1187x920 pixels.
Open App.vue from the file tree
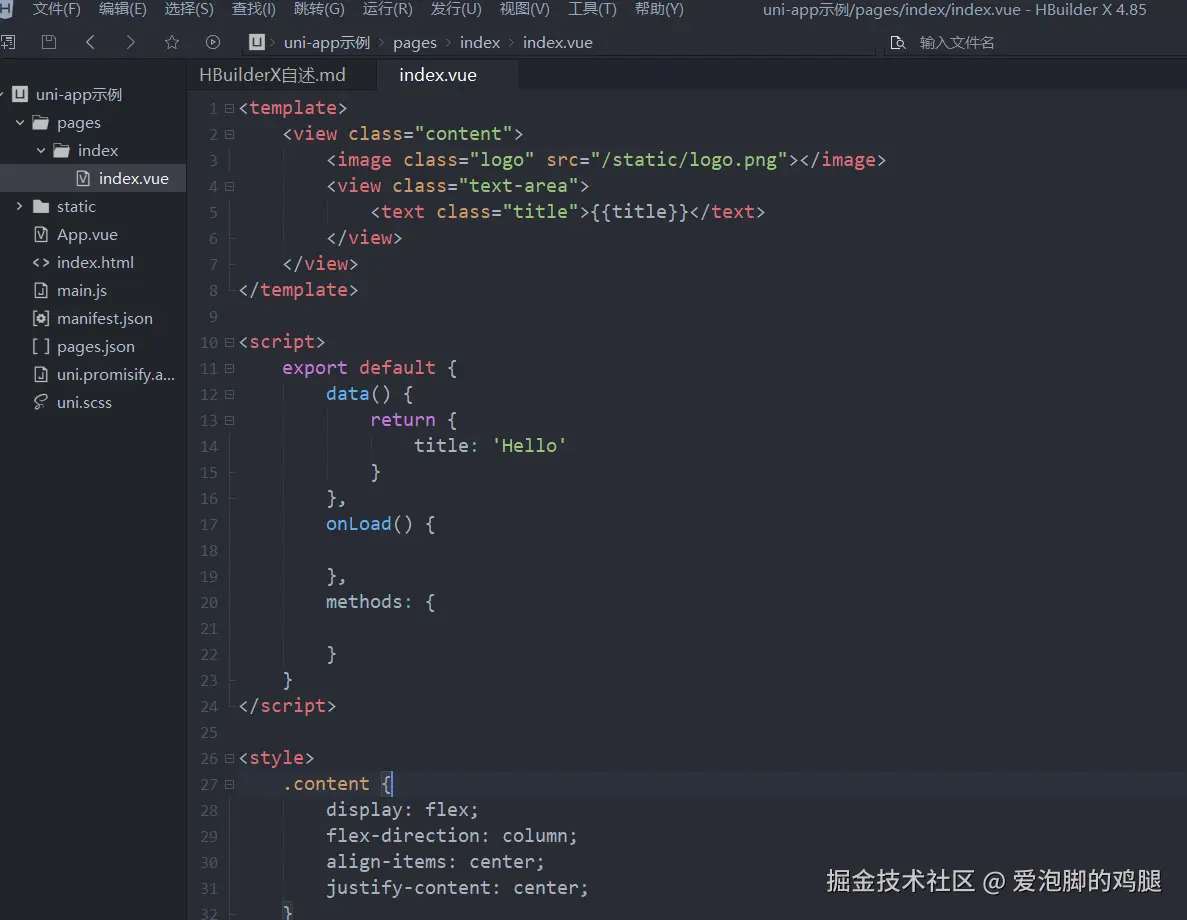87,235
